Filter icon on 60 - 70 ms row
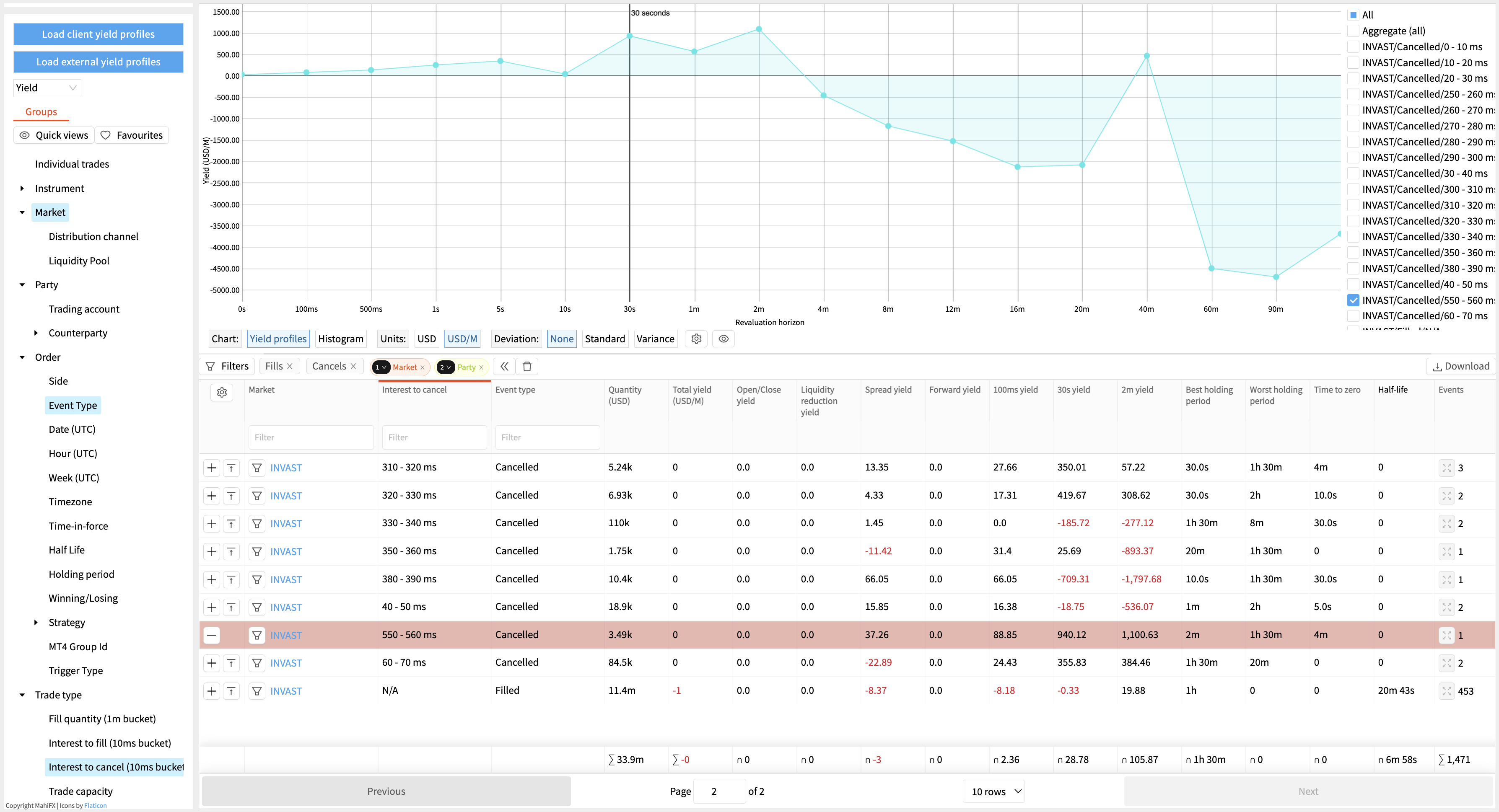Image resolution: width=1499 pixels, height=812 pixels. click(x=257, y=663)
